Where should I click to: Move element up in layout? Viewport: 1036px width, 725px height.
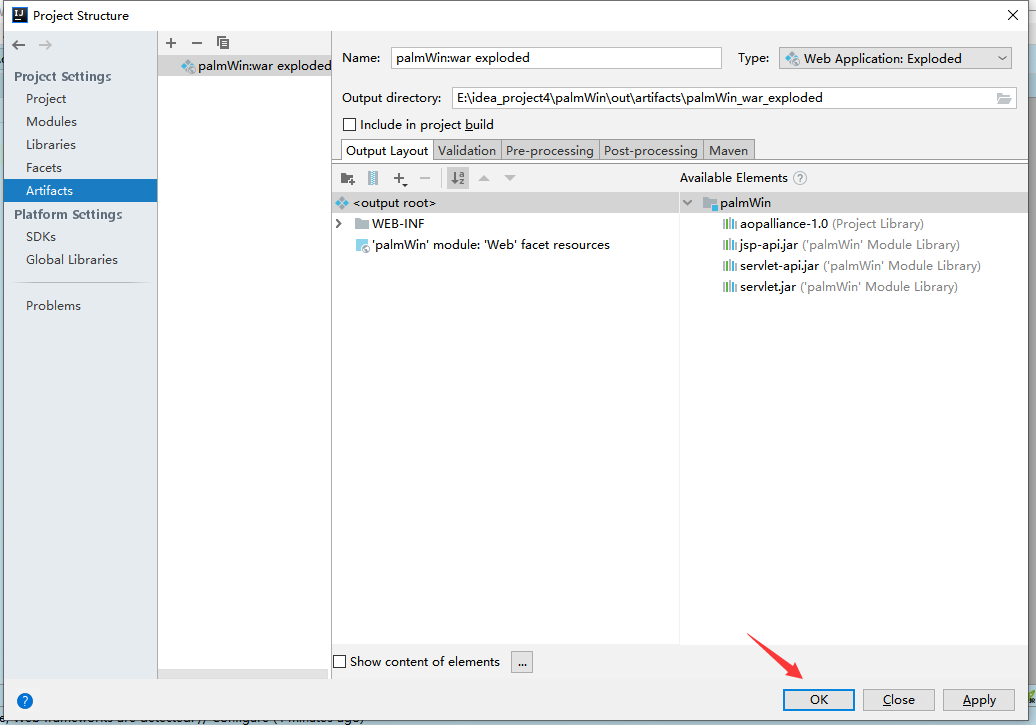tap(484, 178)
